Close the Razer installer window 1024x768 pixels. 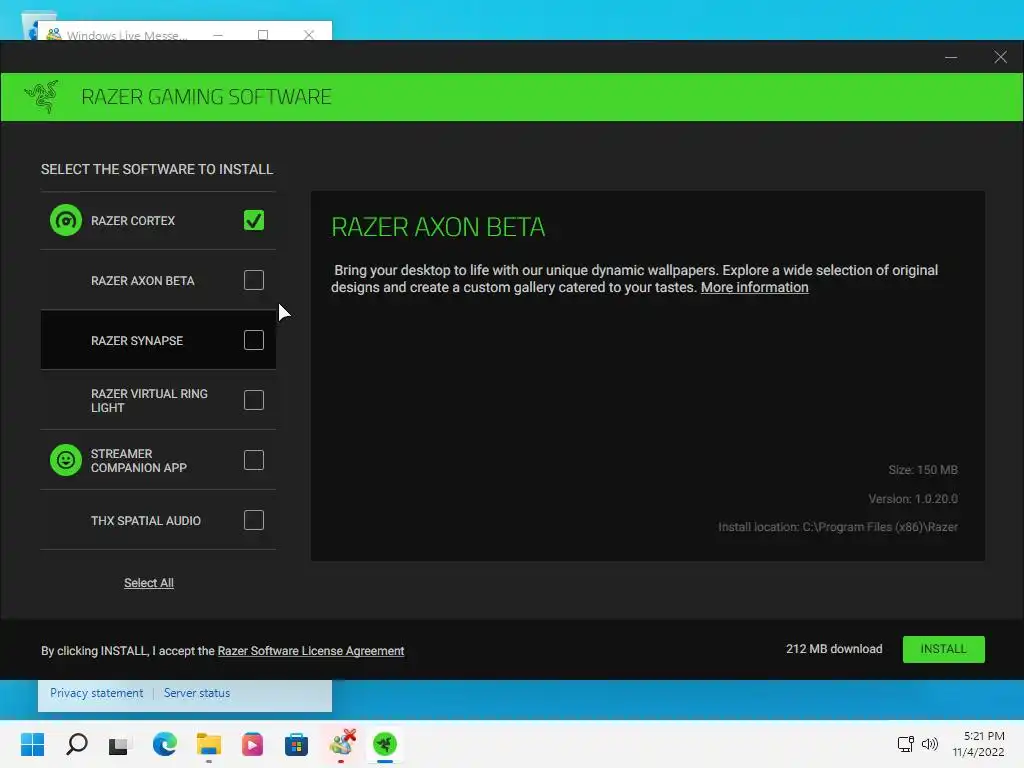click(1000, 57)
